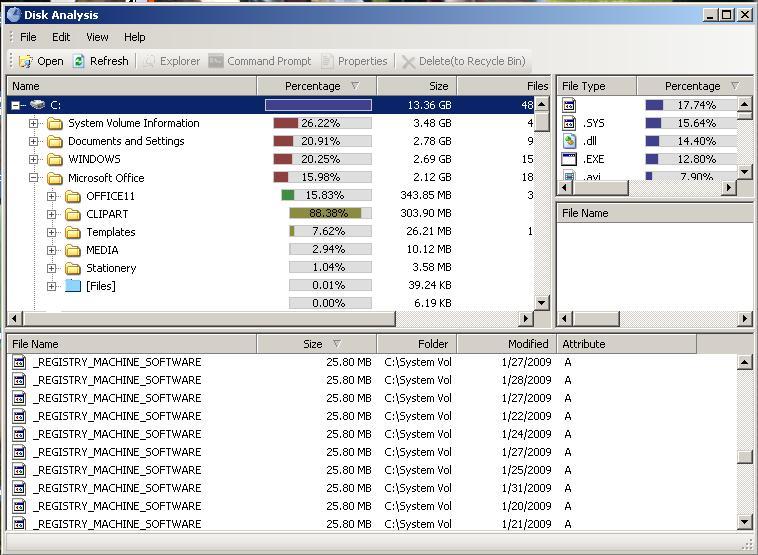The height and width of the screenshot is (555, 758).
Task: Click the CLIPART 88.38% percentage bar
Action: coord(331,213)
